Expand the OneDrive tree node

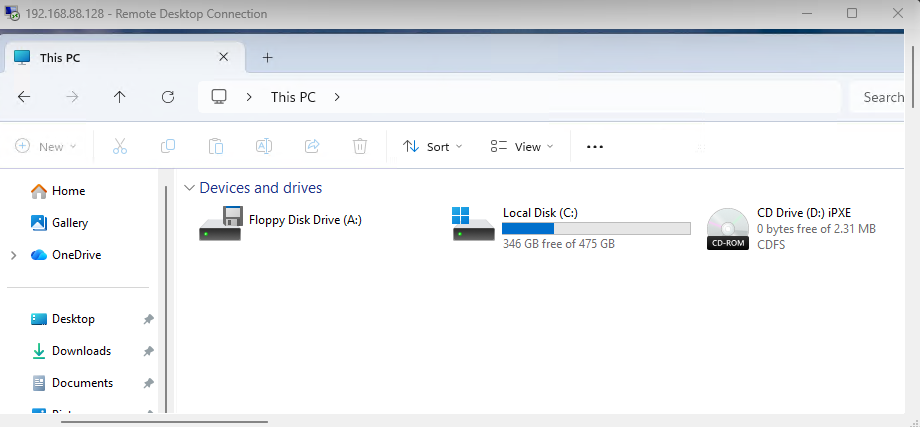point(13,255)
